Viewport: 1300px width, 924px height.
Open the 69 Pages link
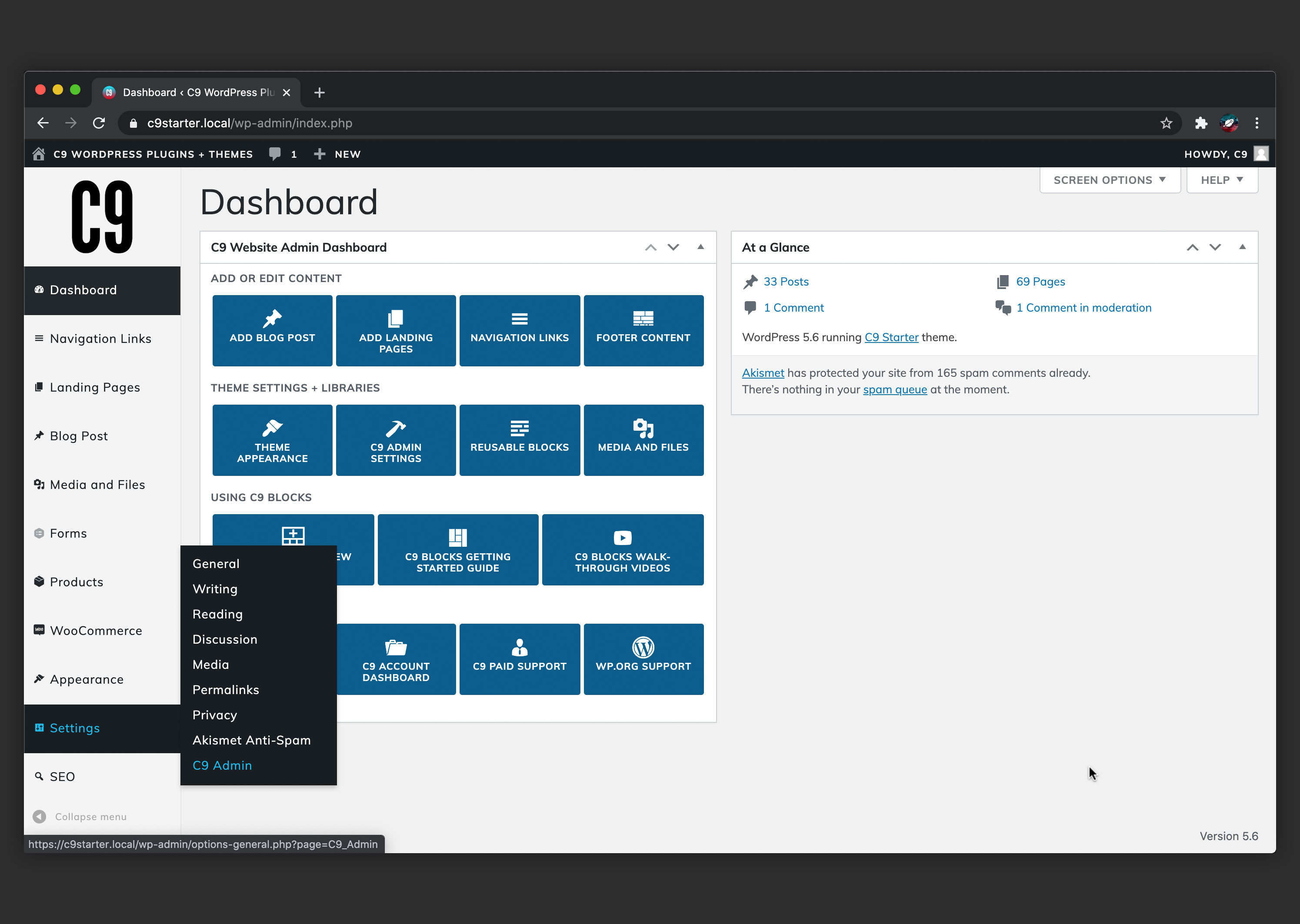point(1040,282)
